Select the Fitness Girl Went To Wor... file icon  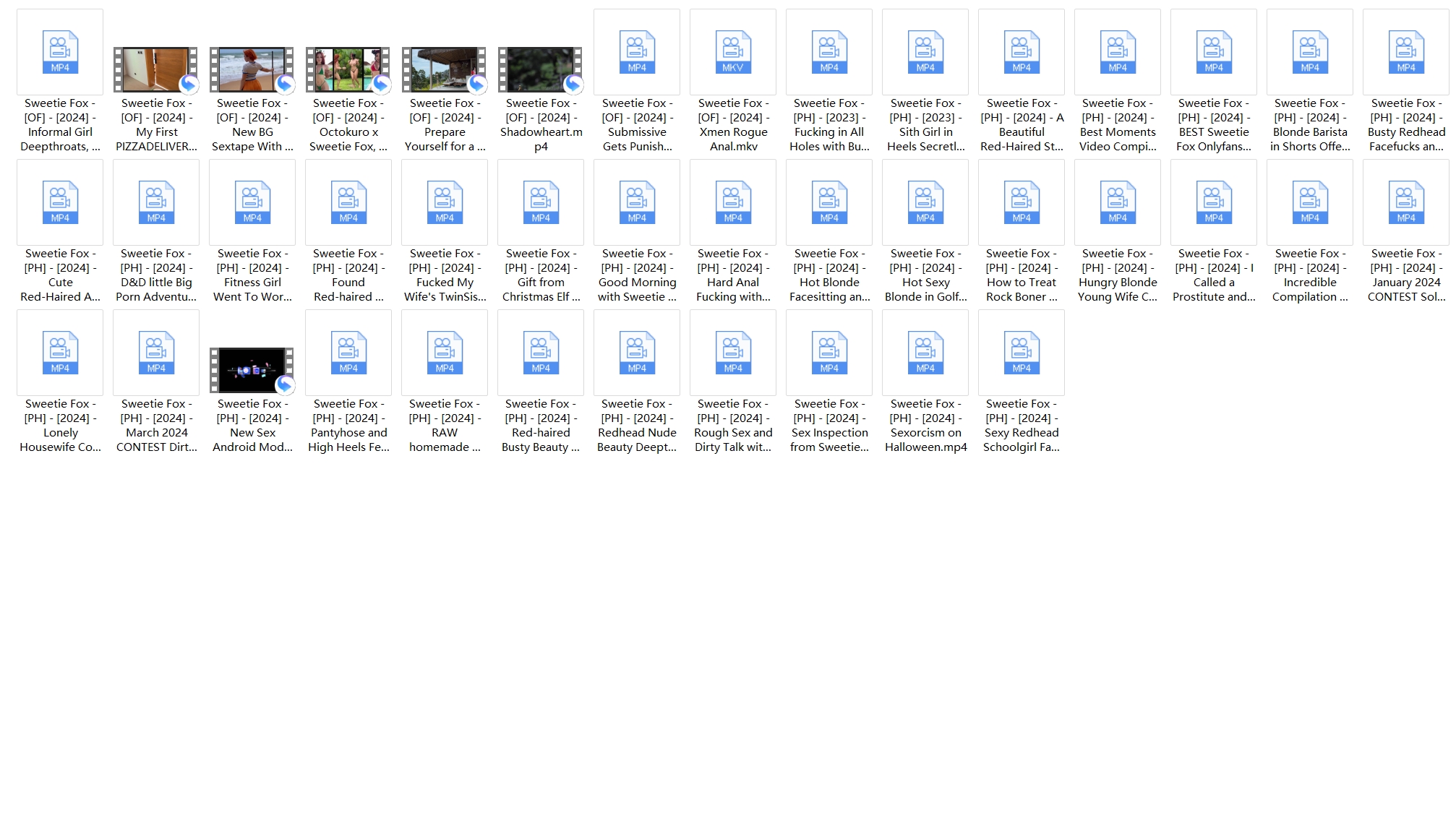click(252, 202)
